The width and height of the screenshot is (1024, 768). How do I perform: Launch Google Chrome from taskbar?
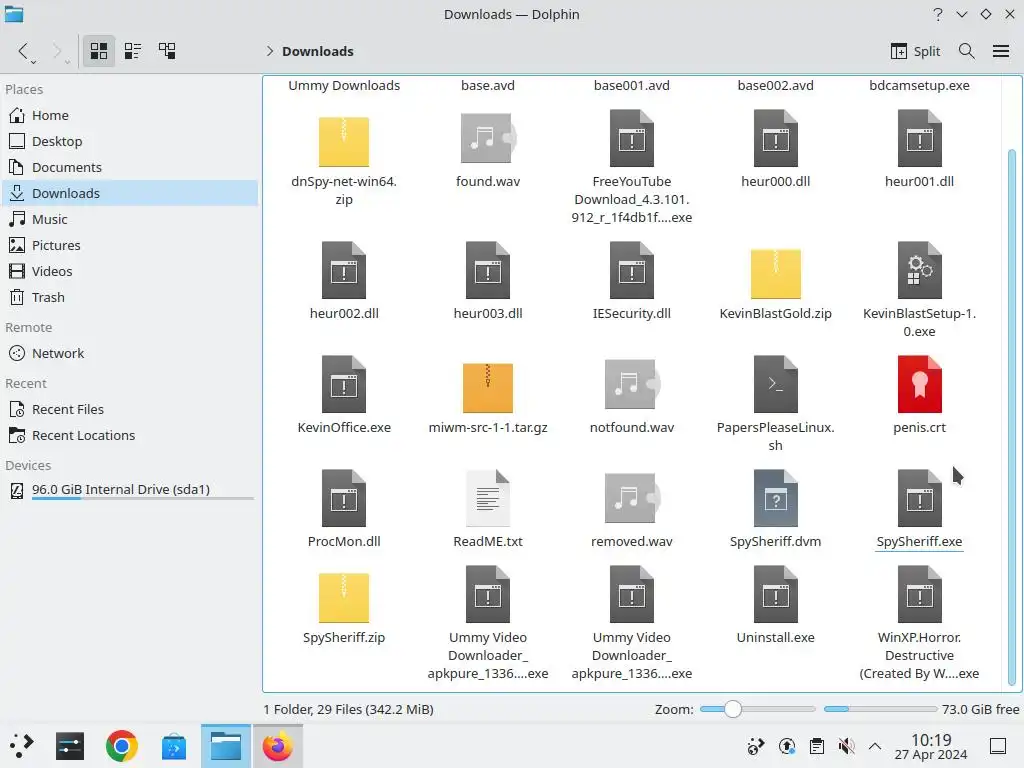(x=122, y=746)
